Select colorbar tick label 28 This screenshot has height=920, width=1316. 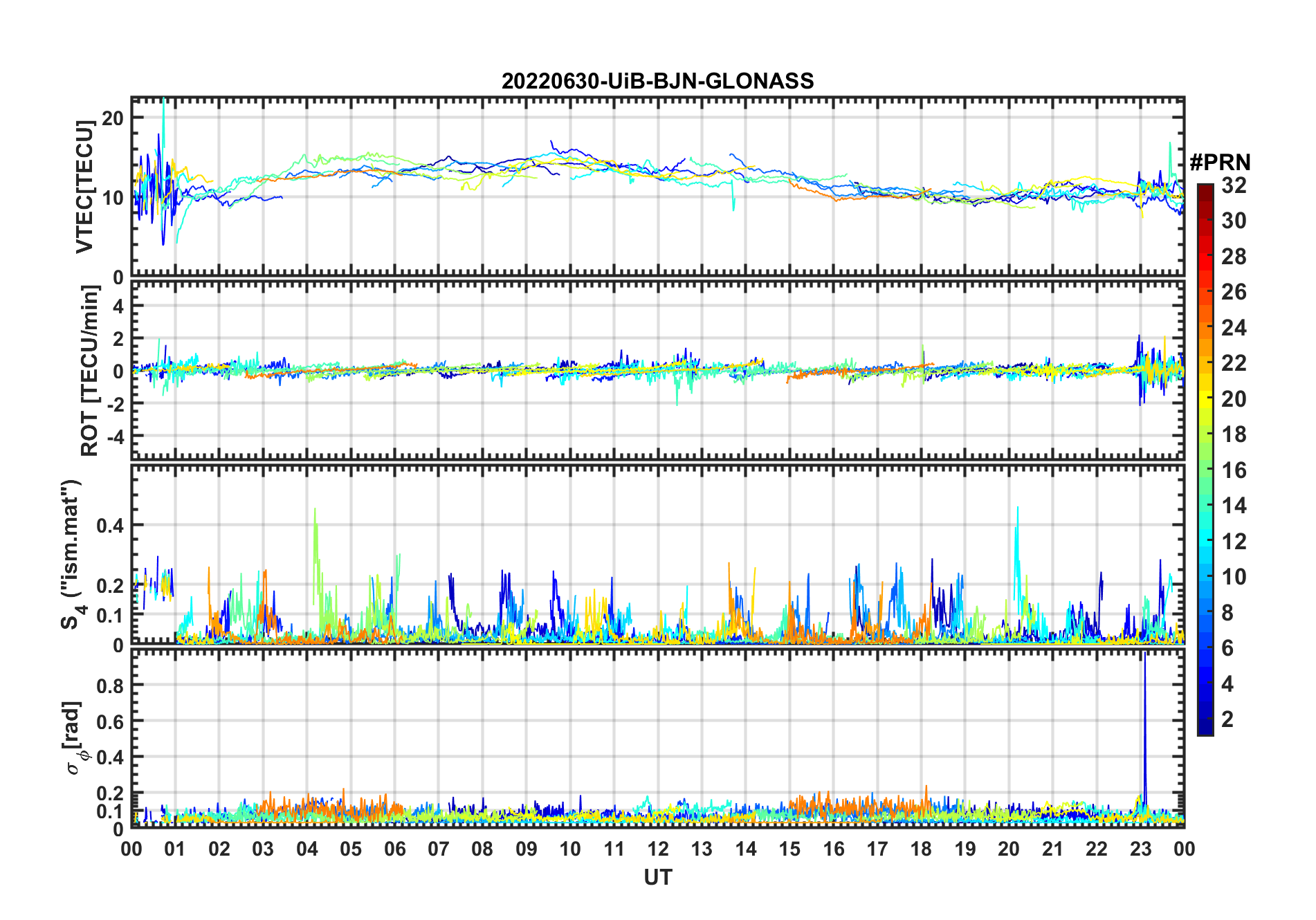click(1234, 257)
